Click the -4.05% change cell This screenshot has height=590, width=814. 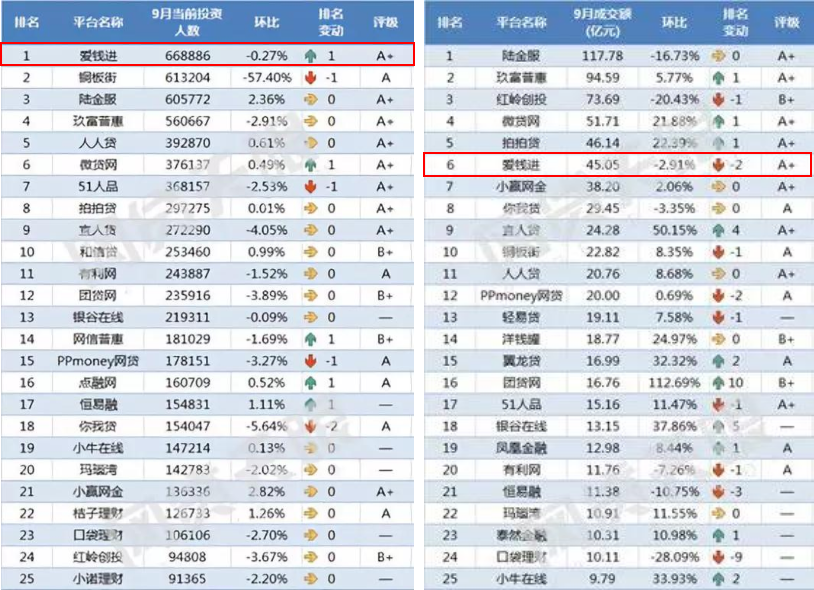267,230
